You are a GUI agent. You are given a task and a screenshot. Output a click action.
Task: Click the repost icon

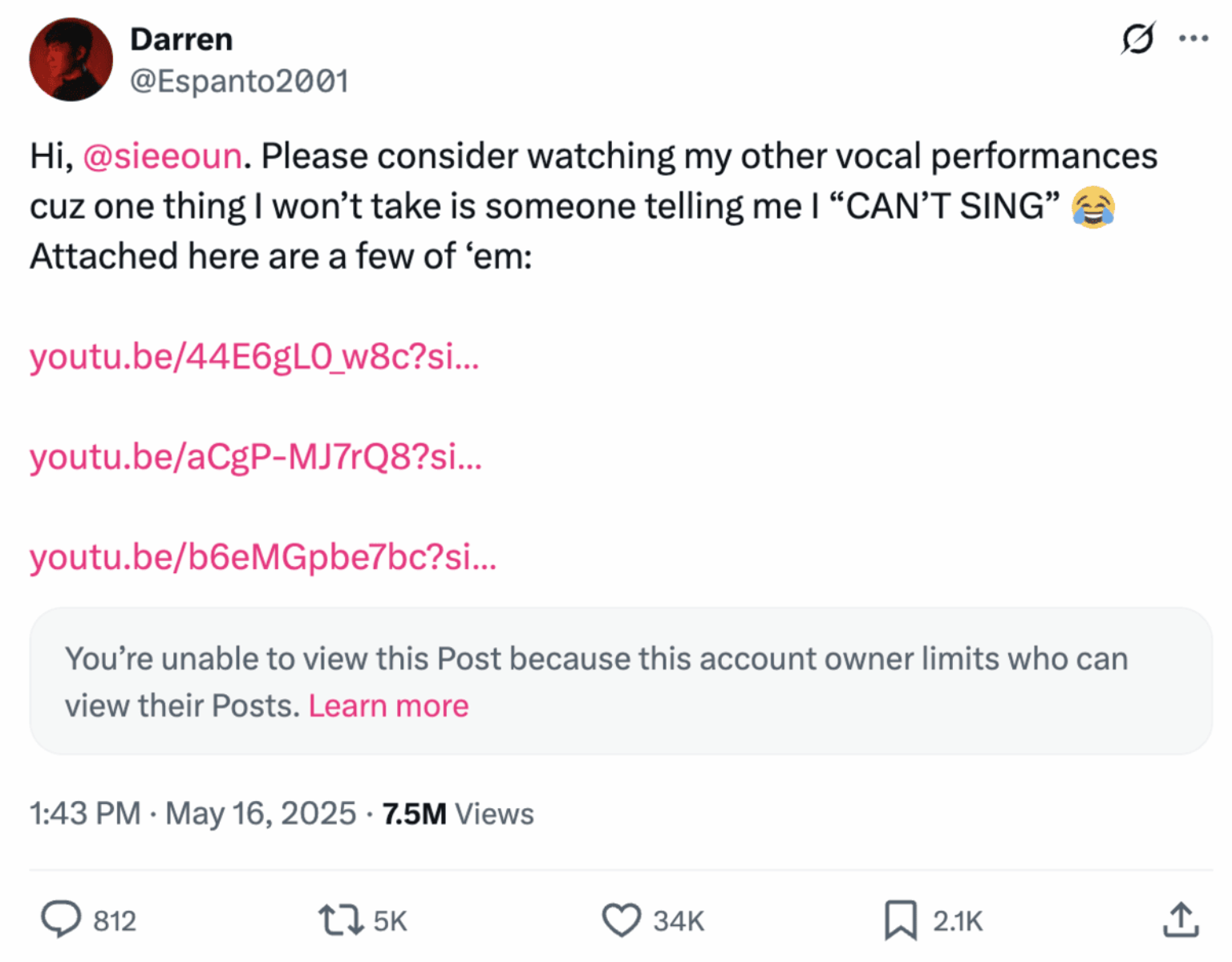pyautogui.click(x=342, y=920)
